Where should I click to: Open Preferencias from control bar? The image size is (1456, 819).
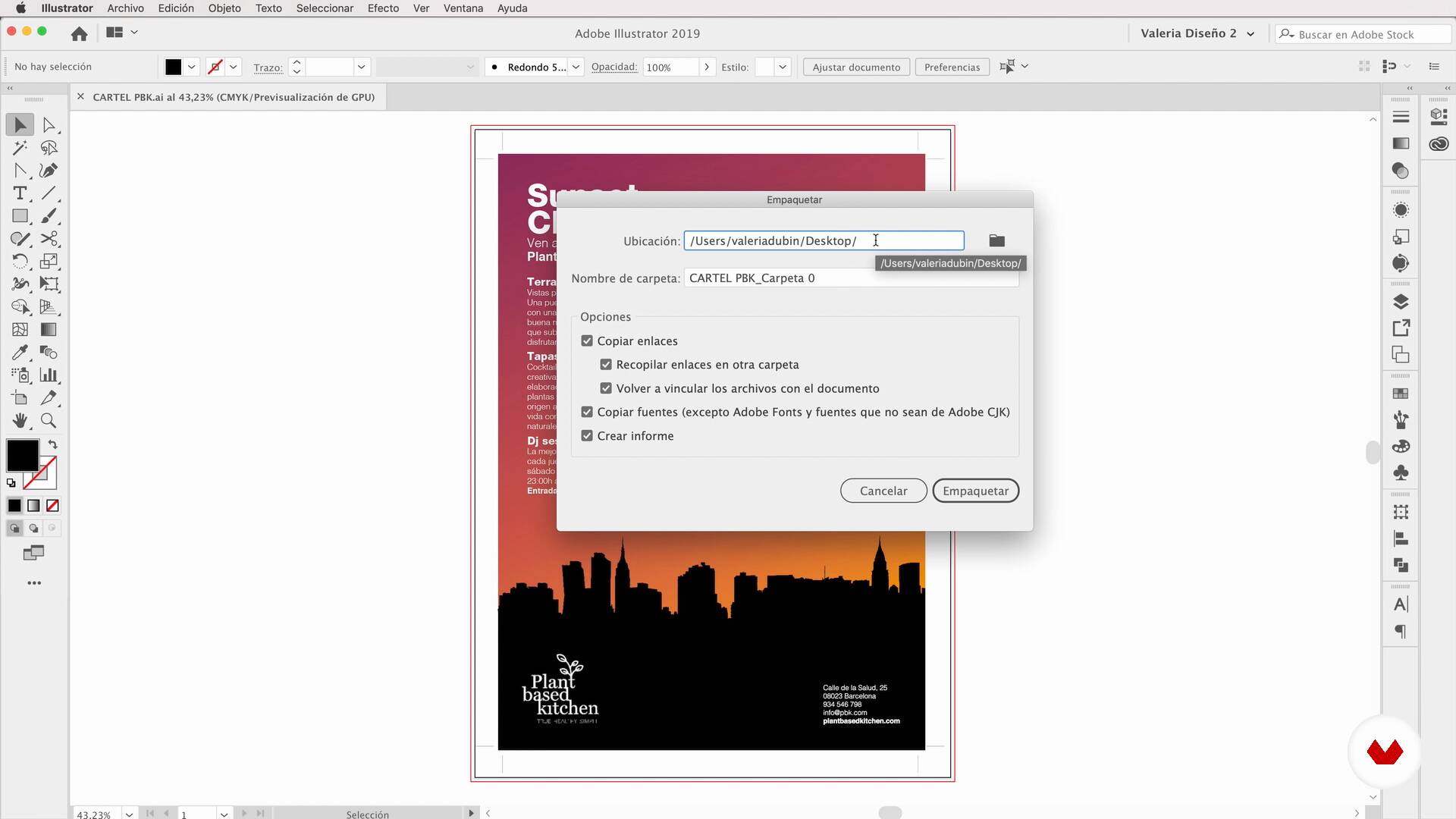tap(952, 67)
